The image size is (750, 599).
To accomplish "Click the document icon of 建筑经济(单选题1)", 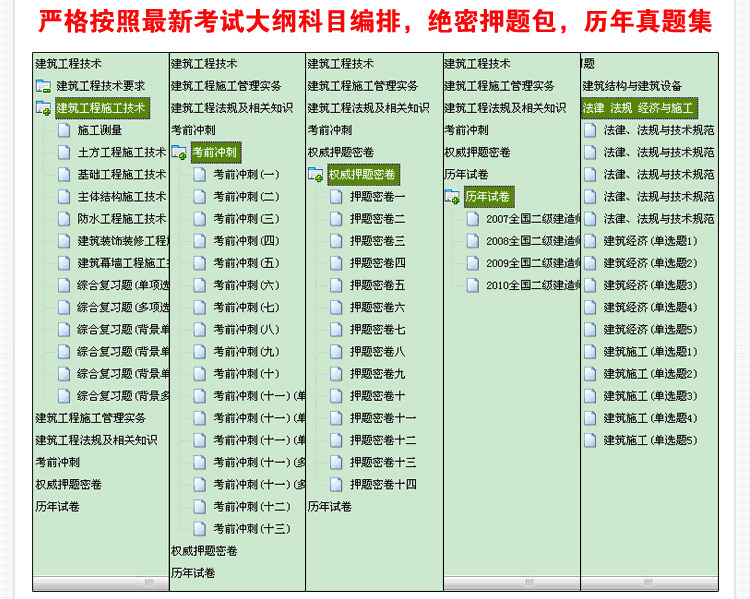I will point(590,241).
